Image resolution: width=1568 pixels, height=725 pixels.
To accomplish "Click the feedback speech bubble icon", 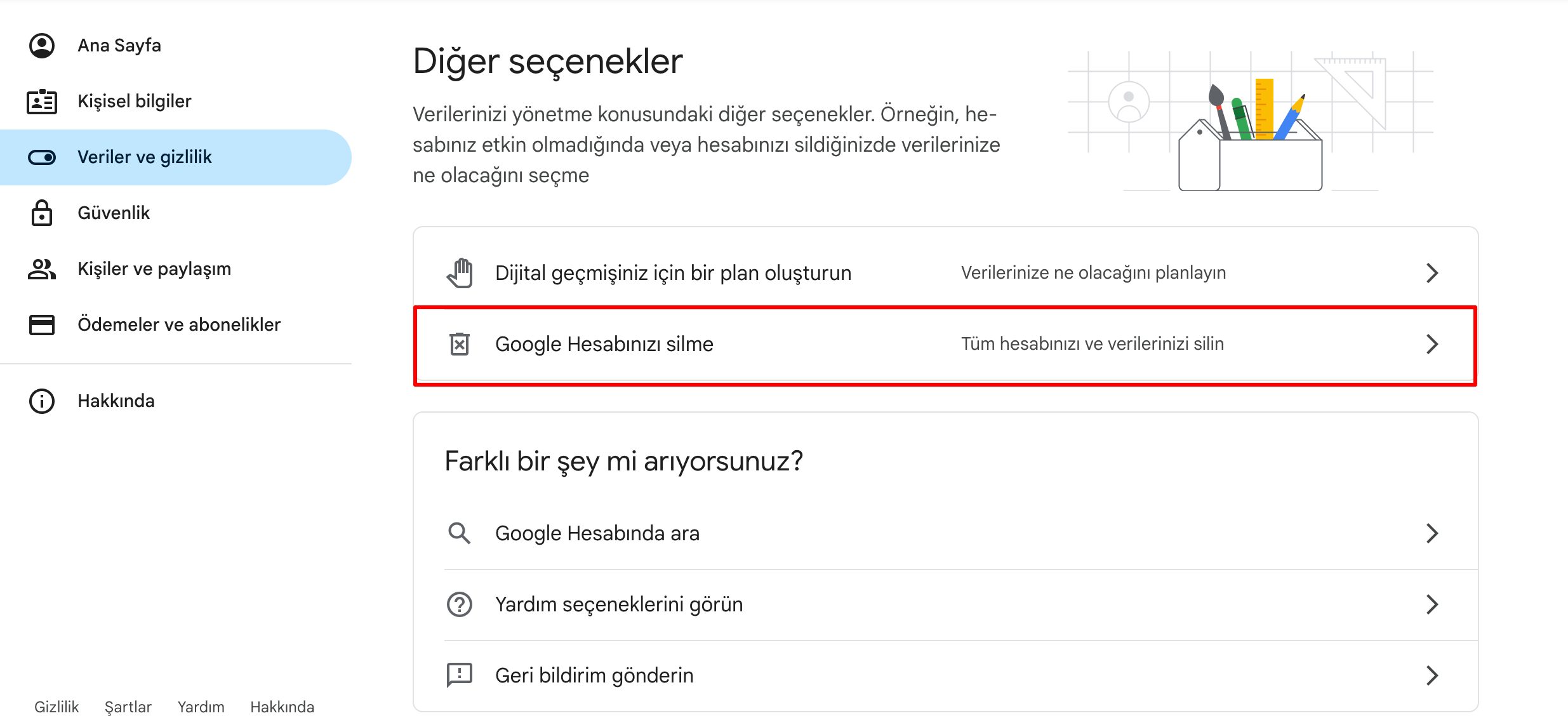I will 460,675.
